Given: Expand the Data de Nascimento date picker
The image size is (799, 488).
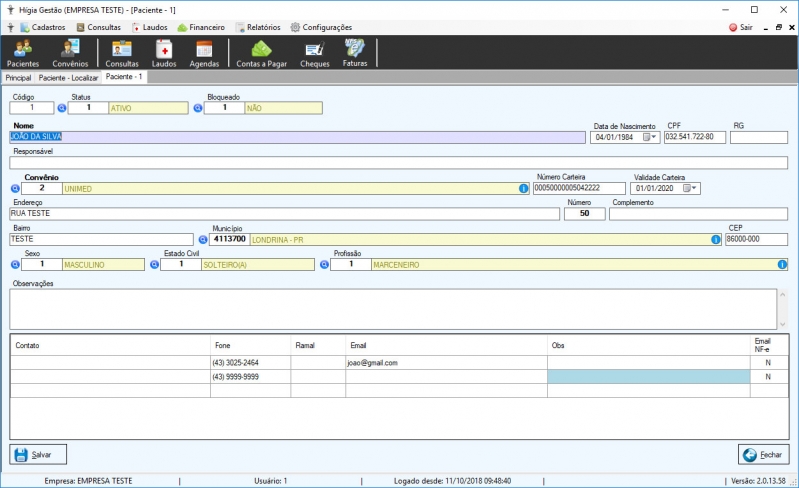Looking at the screenshot, I should [x=654, y=137].
